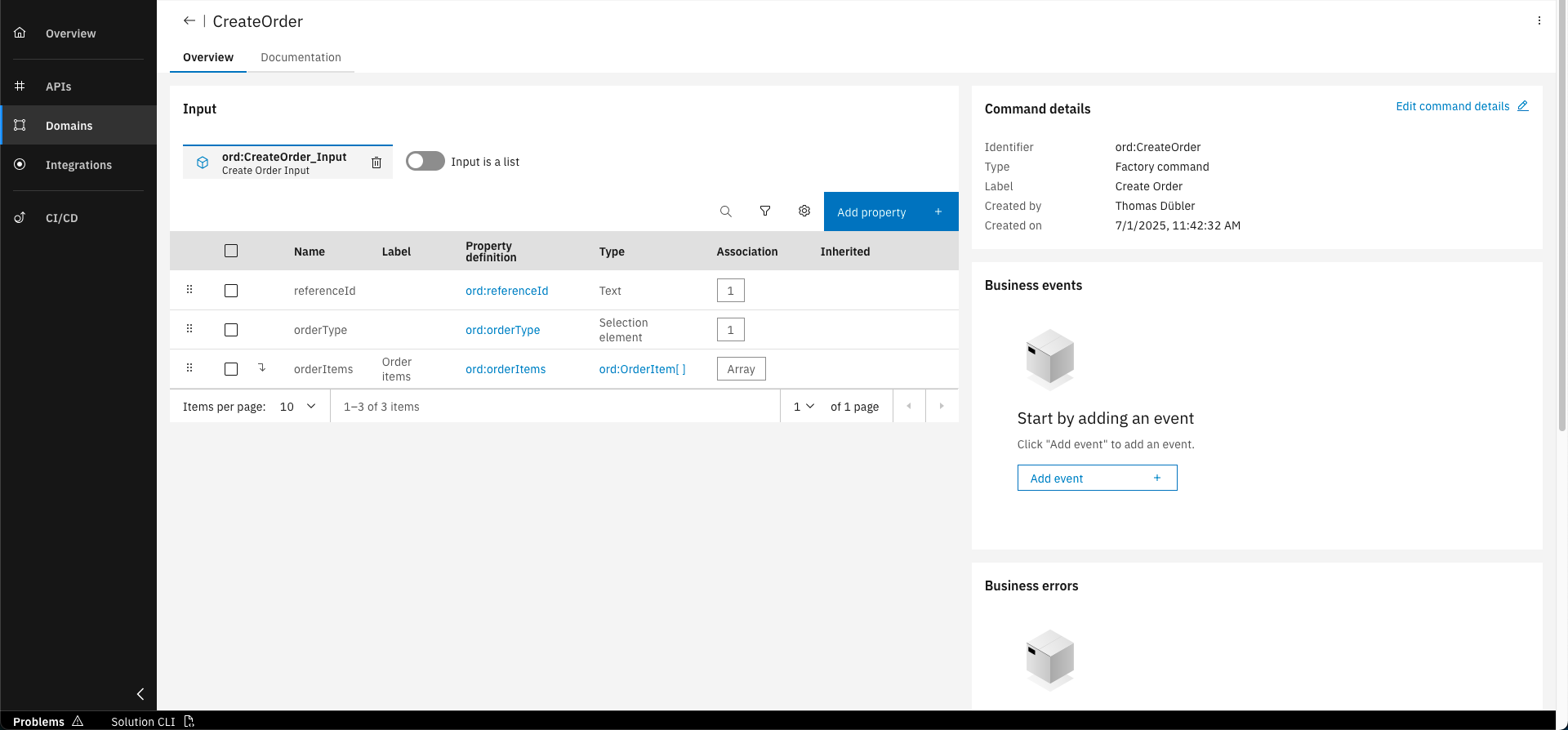Click the back arrow next to CreateOrder
This screenshot has width=1568, height=730.
point(189,21)
